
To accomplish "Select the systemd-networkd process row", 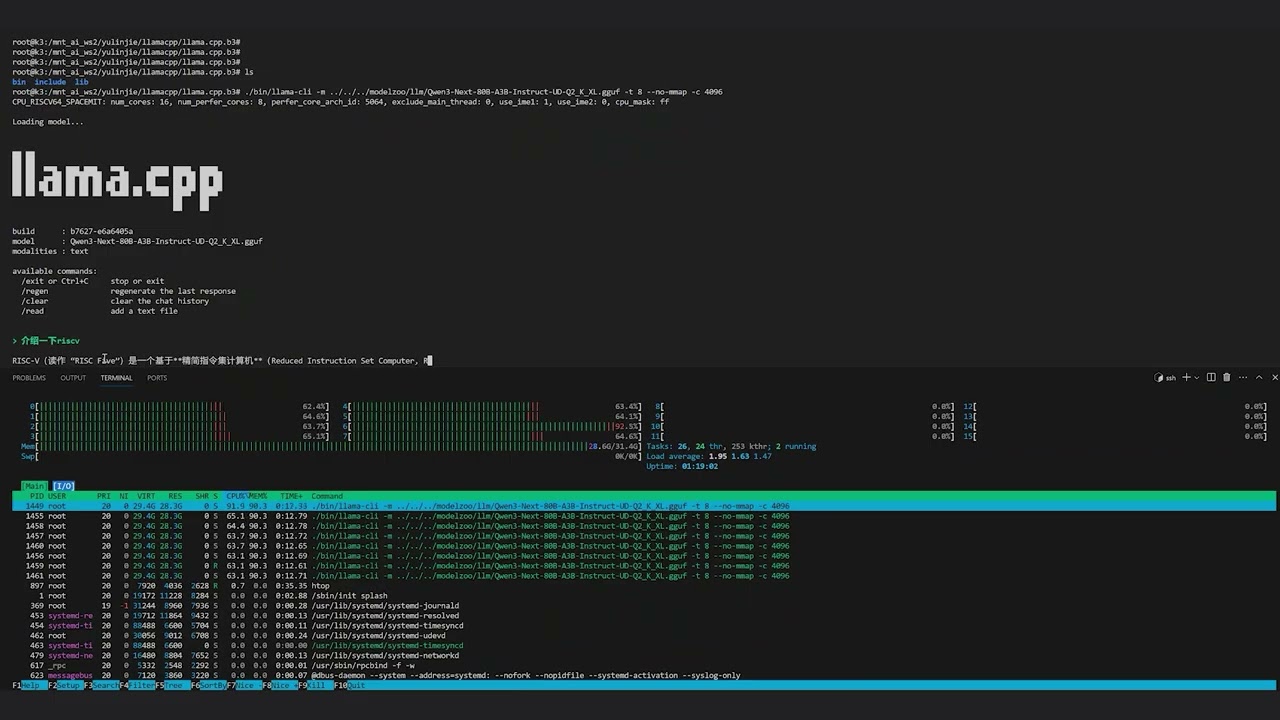I will [644, 656].
